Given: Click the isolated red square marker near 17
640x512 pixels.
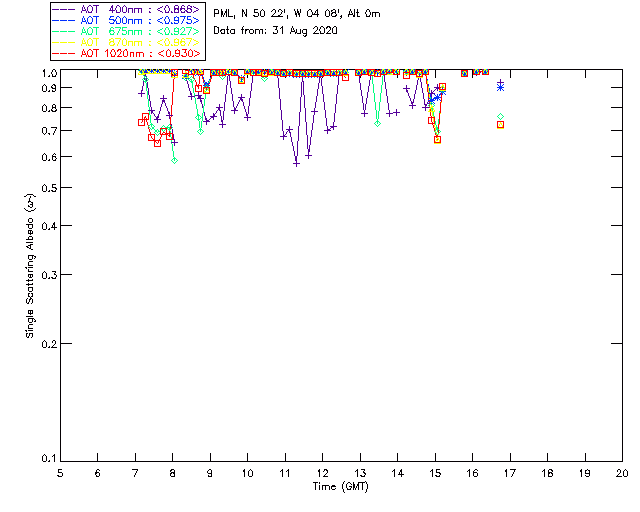Looking at the screenshot, I should (500, 125).
